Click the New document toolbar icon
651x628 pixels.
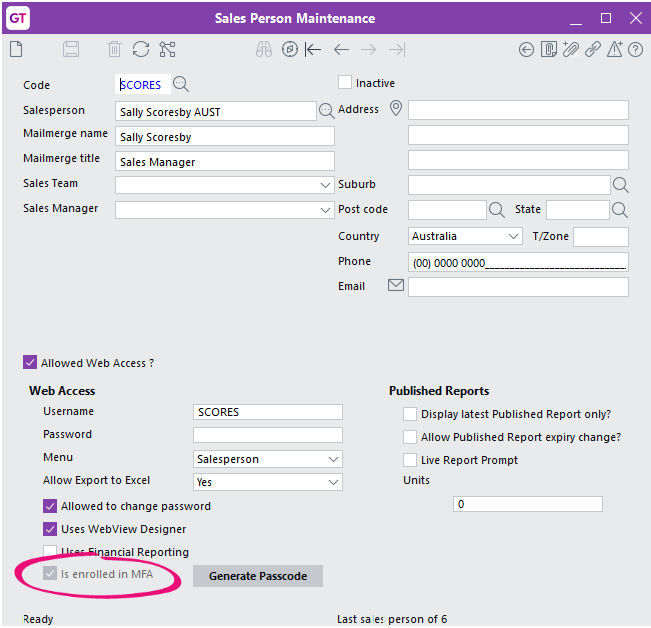pos(16,49)
